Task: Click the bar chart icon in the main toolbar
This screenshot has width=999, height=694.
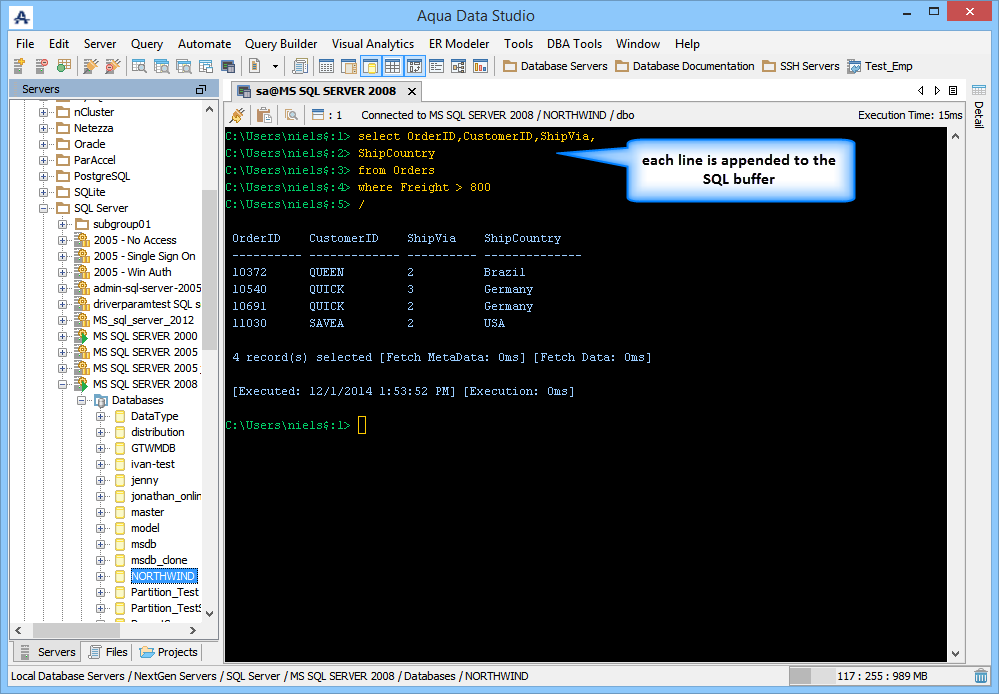Action: click(x=480, y=67)
